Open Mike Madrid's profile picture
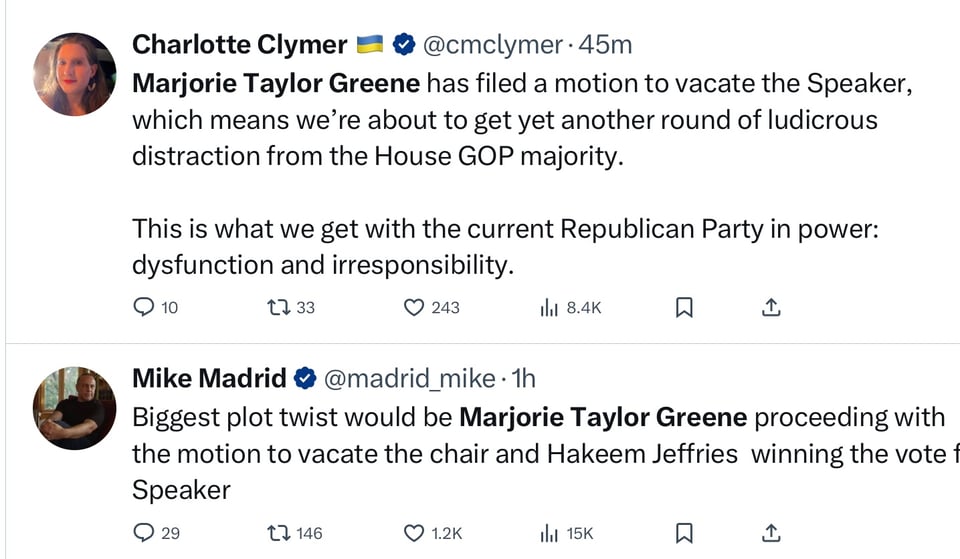The image size is (960, 559). pyautogui.click(x=75, y=408)
